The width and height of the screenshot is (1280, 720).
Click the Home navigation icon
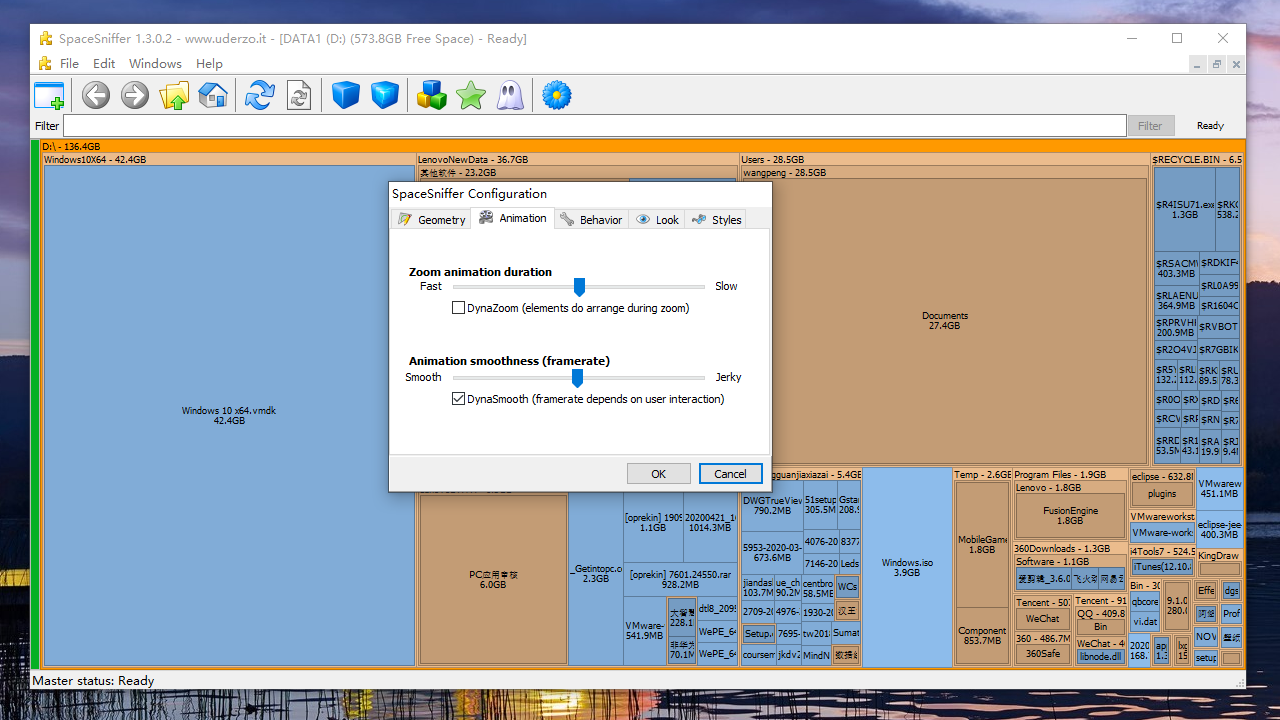(x=213, y=95)
